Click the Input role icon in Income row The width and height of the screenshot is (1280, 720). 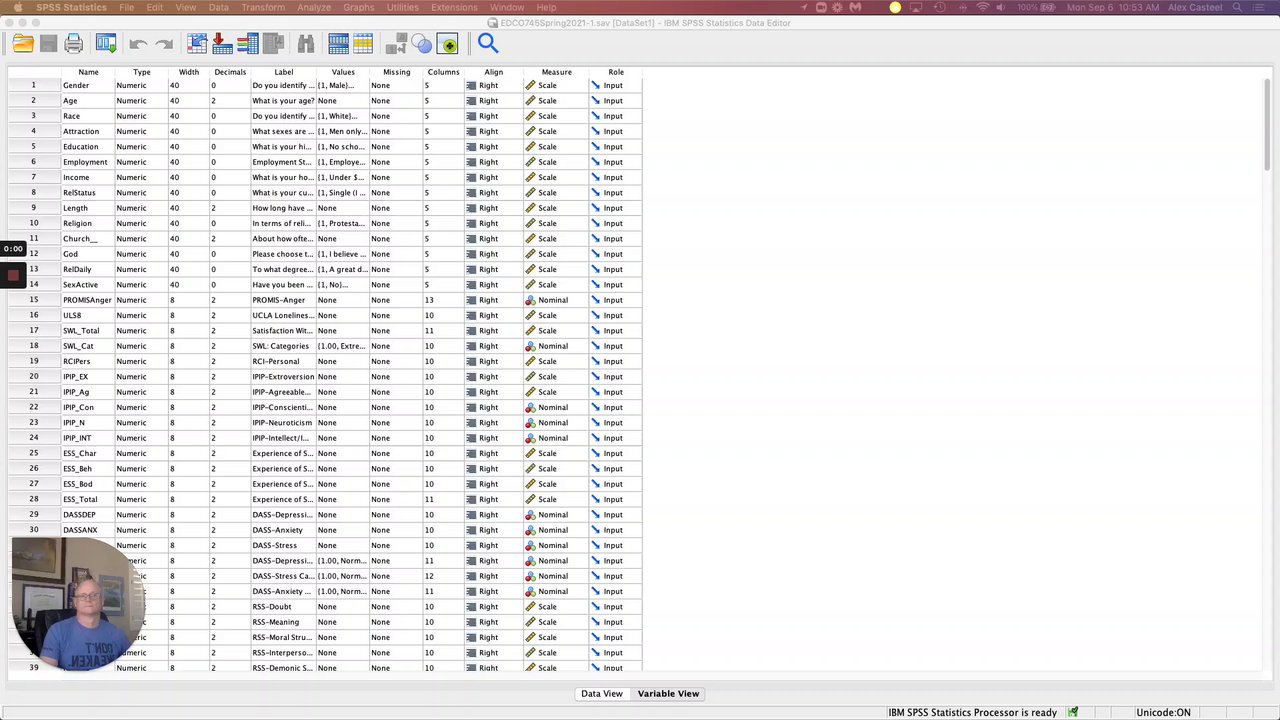pyautogui.click(x=595, y=177)
